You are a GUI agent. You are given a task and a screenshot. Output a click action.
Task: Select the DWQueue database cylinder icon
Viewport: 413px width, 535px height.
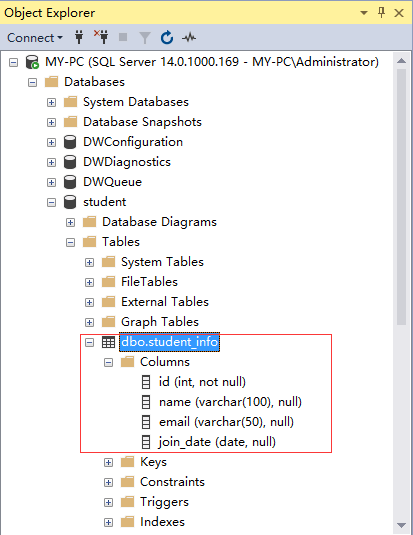click(x=70, y=182)
